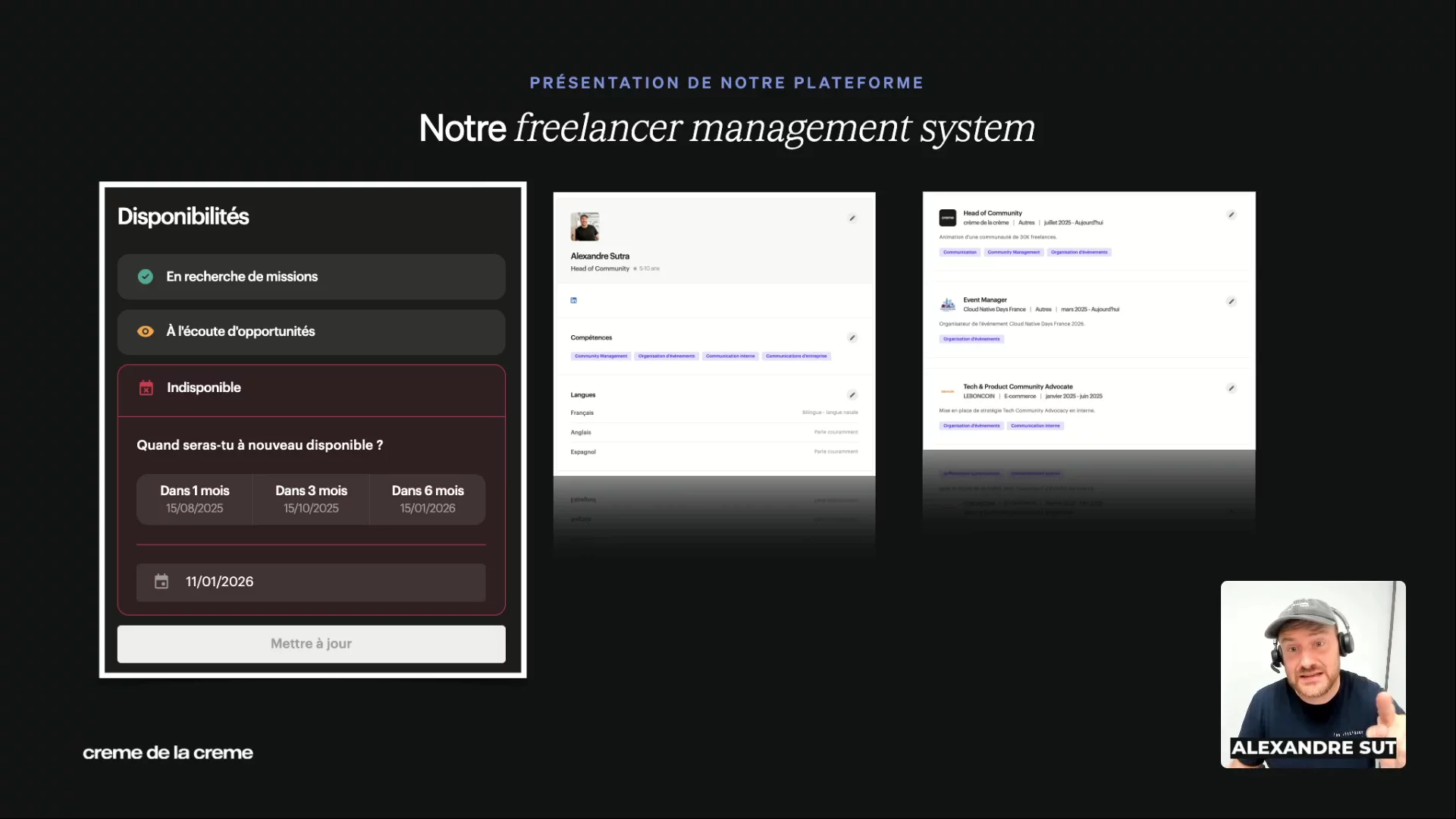
Task: Click the crème de la crème company logo
Action: [948, 218]
